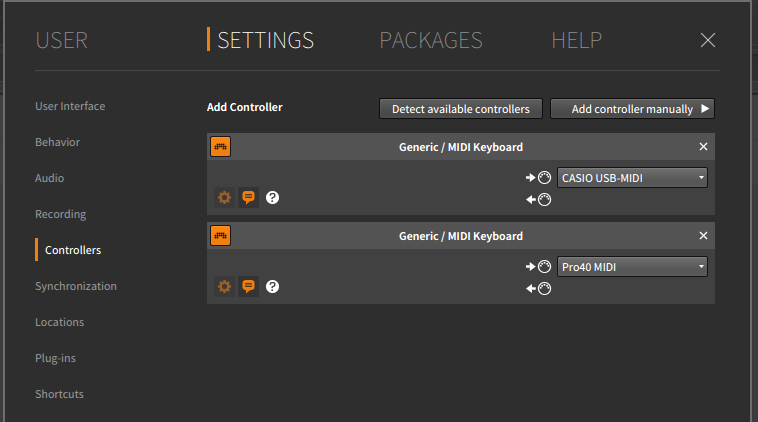Toggle the first controller's orange enable icon

point(221,147)
